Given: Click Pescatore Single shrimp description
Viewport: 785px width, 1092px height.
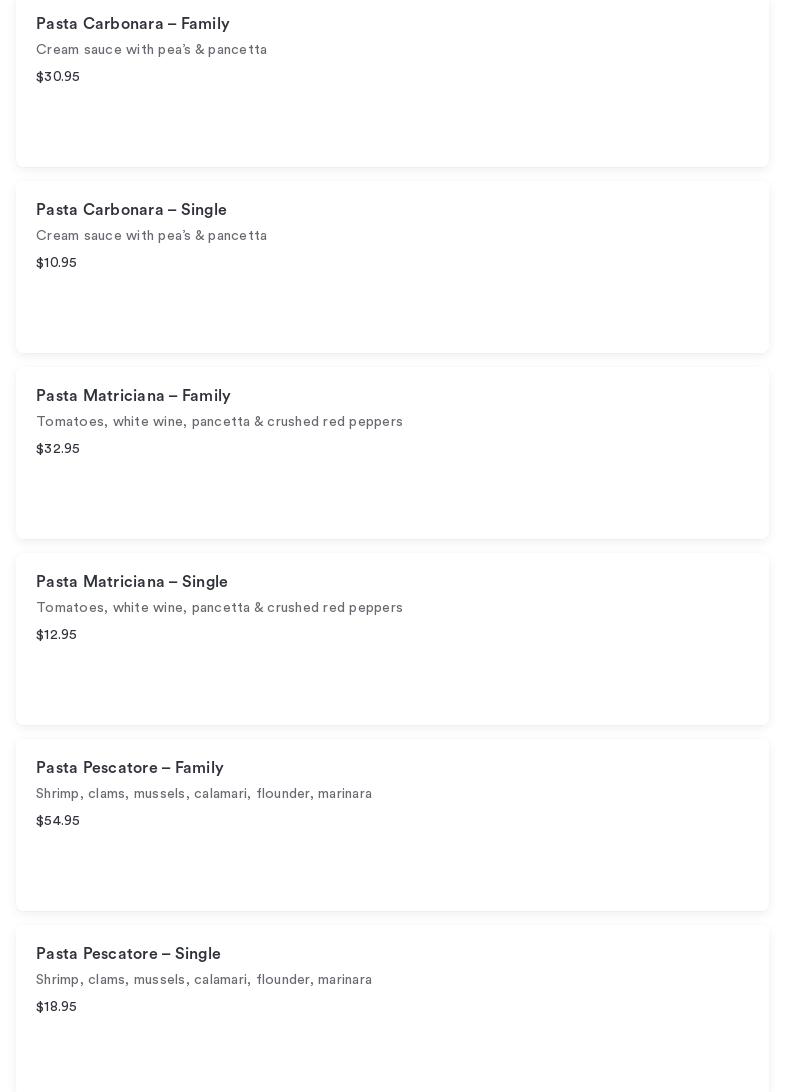Looking at the screenshot, I should pos(204,980).
